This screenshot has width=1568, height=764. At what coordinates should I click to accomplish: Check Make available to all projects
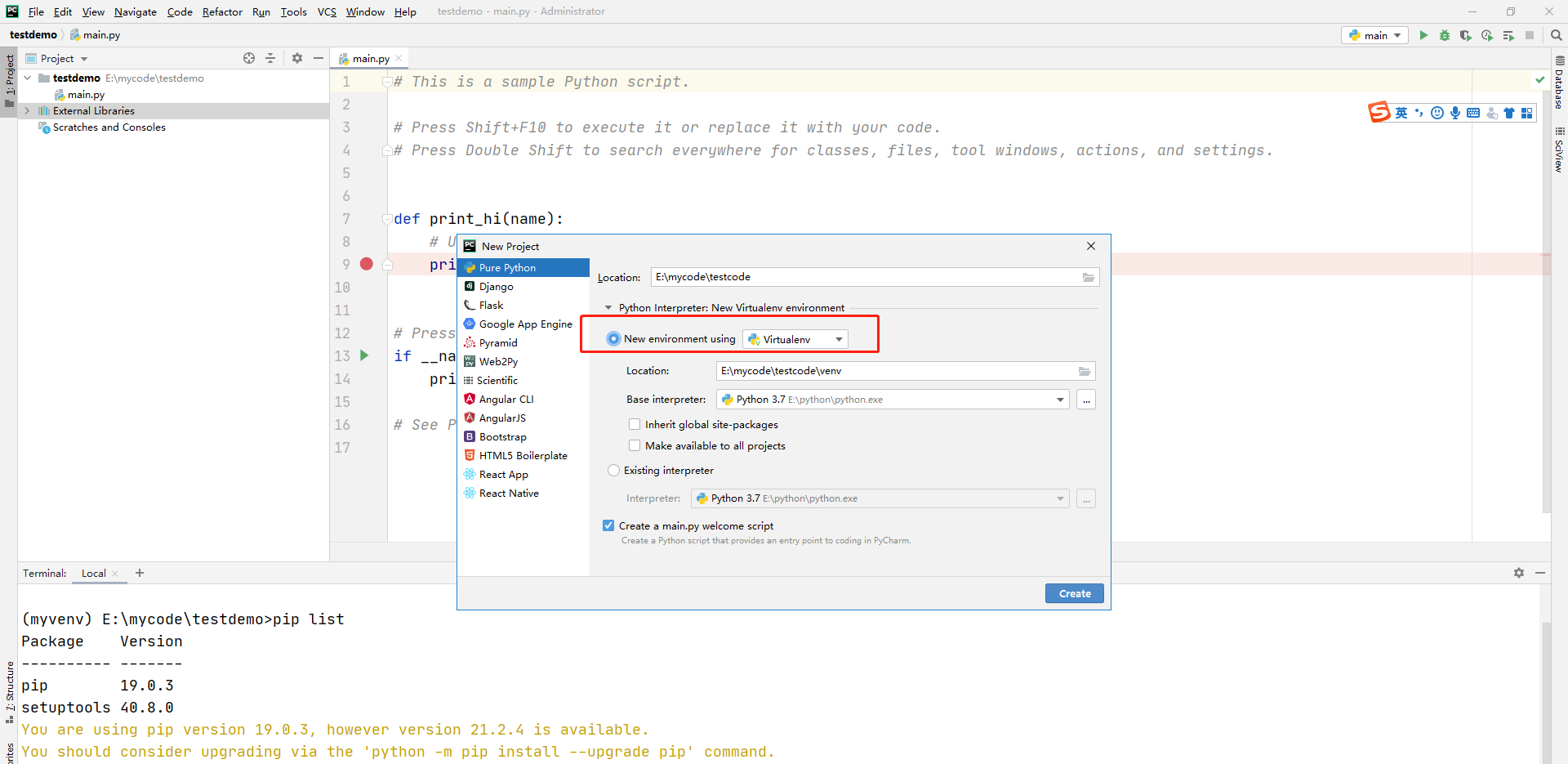pos(635,446)
